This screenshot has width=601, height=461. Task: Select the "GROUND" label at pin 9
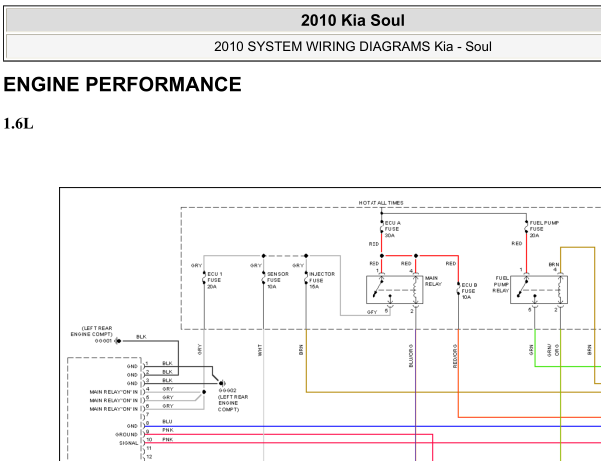(x=126, y=435)
